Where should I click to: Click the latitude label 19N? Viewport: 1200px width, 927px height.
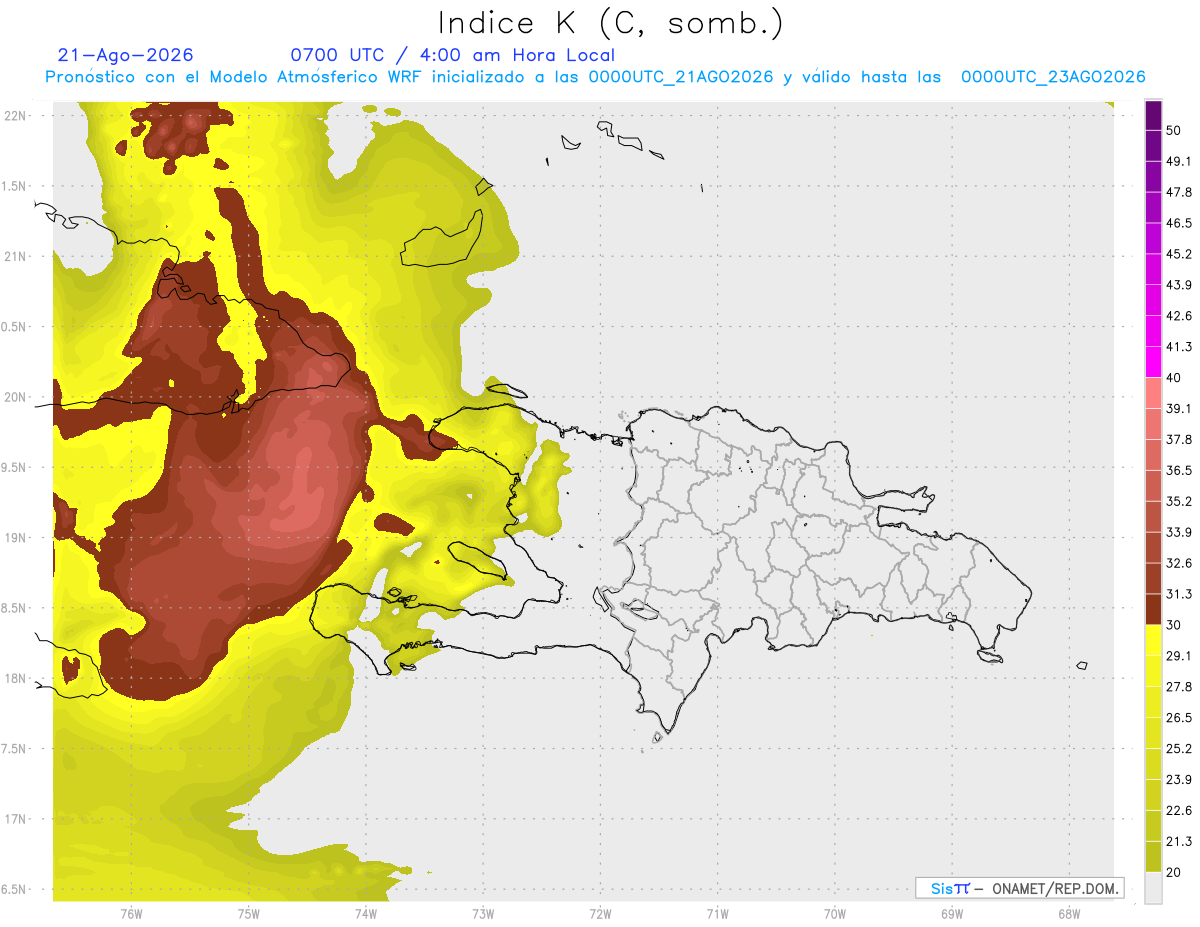pyautogui.click(x=15, y=537)
